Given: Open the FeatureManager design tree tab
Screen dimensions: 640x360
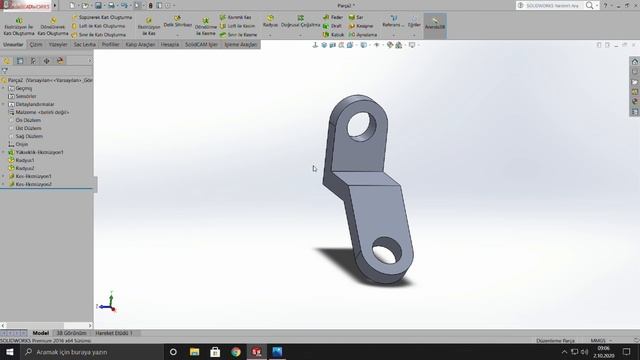Looking at the screenshot, I should 7,61.
